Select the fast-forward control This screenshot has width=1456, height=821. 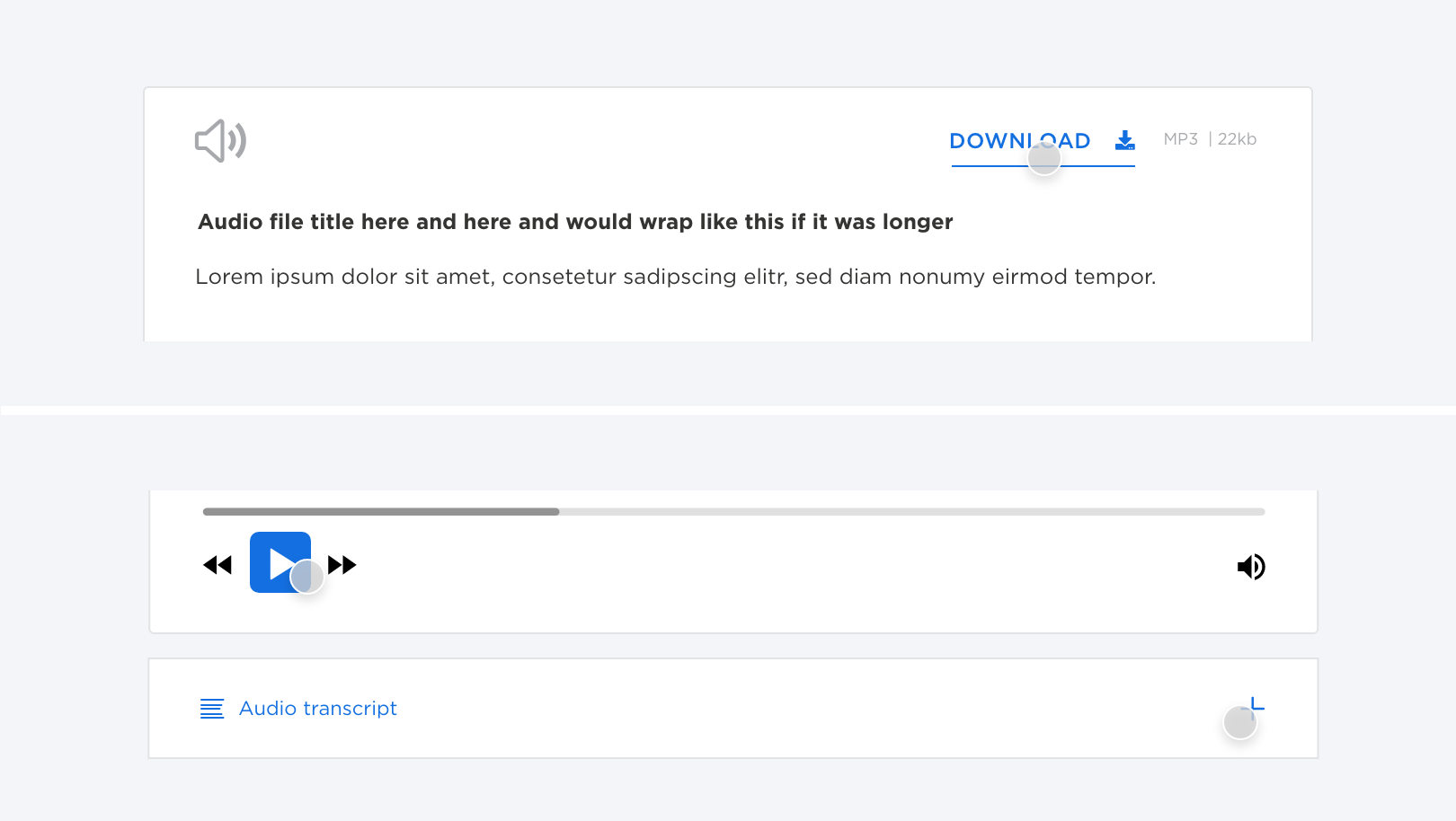point(343,564)
